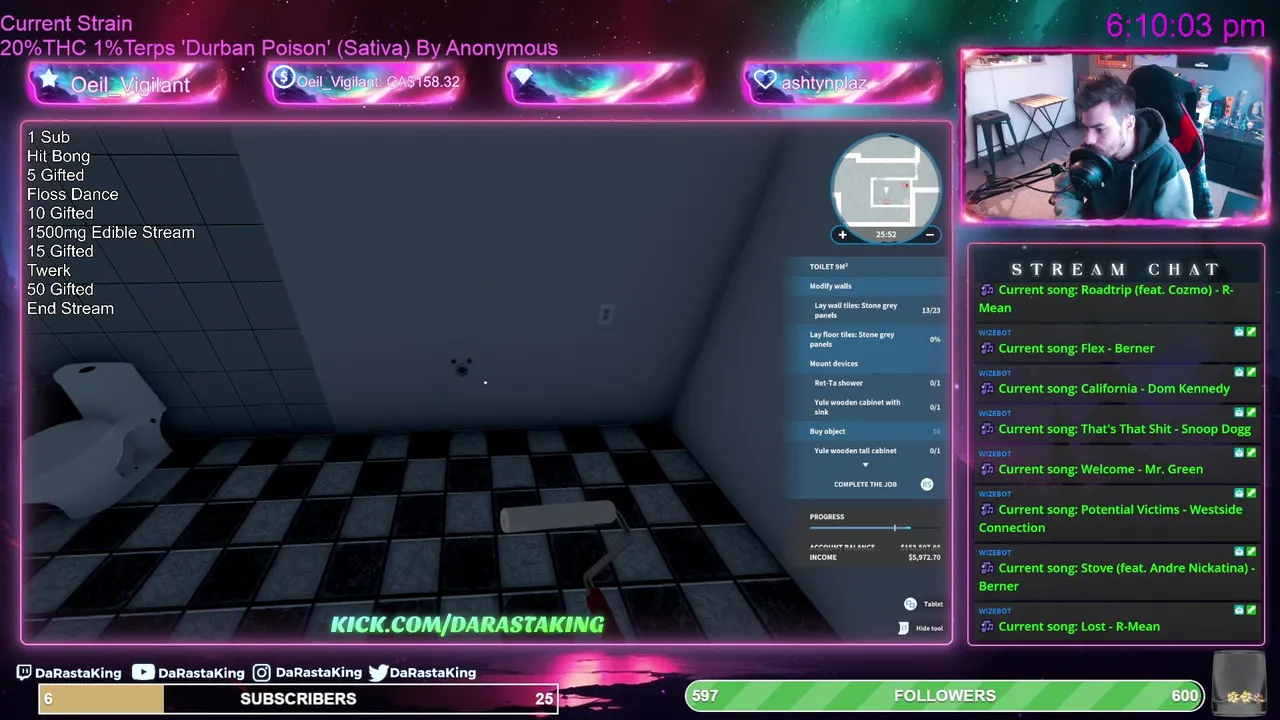The width and height of the screenshot is (1280, 720).
Task: Click music note icon on Lost - R-Mean message
Action: (987, 627)
